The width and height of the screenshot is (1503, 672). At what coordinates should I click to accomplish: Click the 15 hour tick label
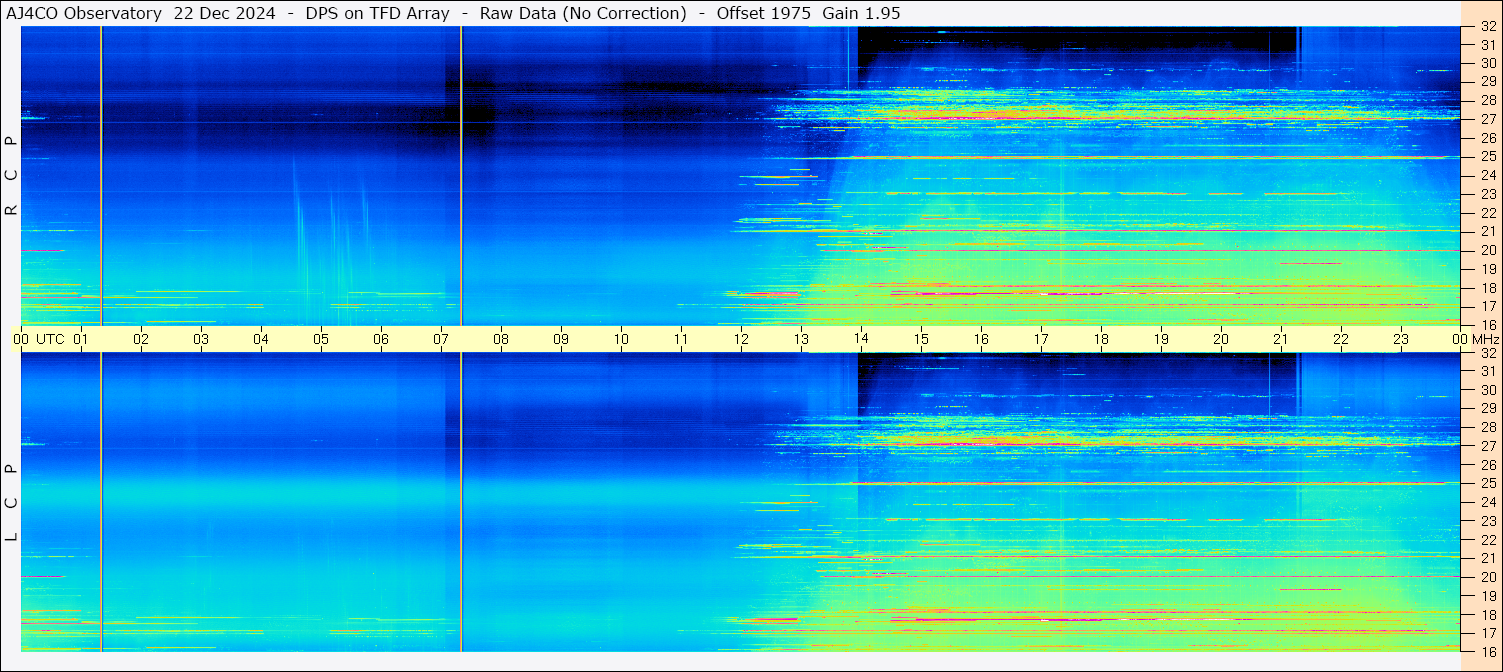tap(921, 339)
